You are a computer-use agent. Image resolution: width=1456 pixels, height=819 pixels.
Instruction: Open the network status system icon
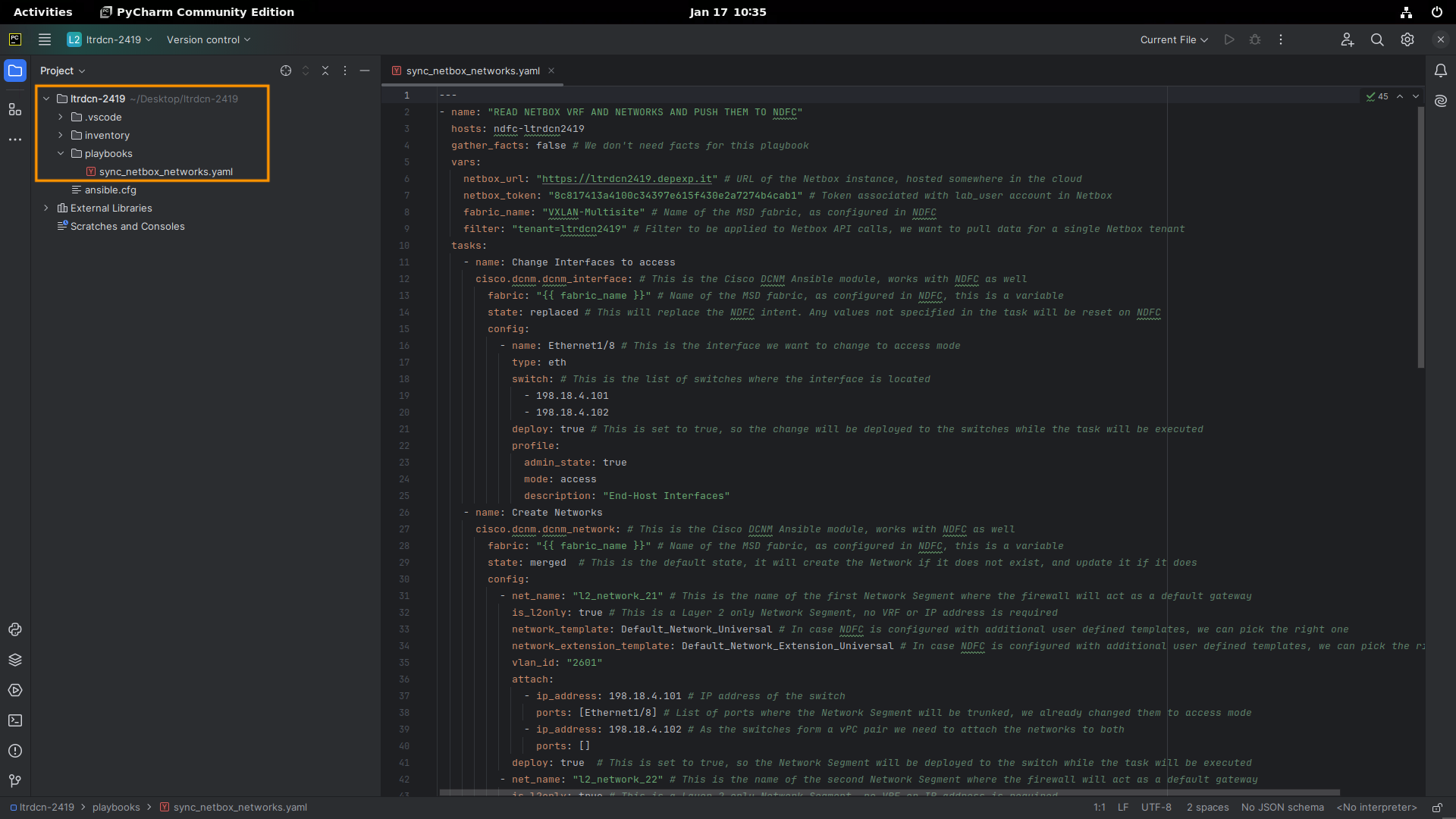[1406, 12]
